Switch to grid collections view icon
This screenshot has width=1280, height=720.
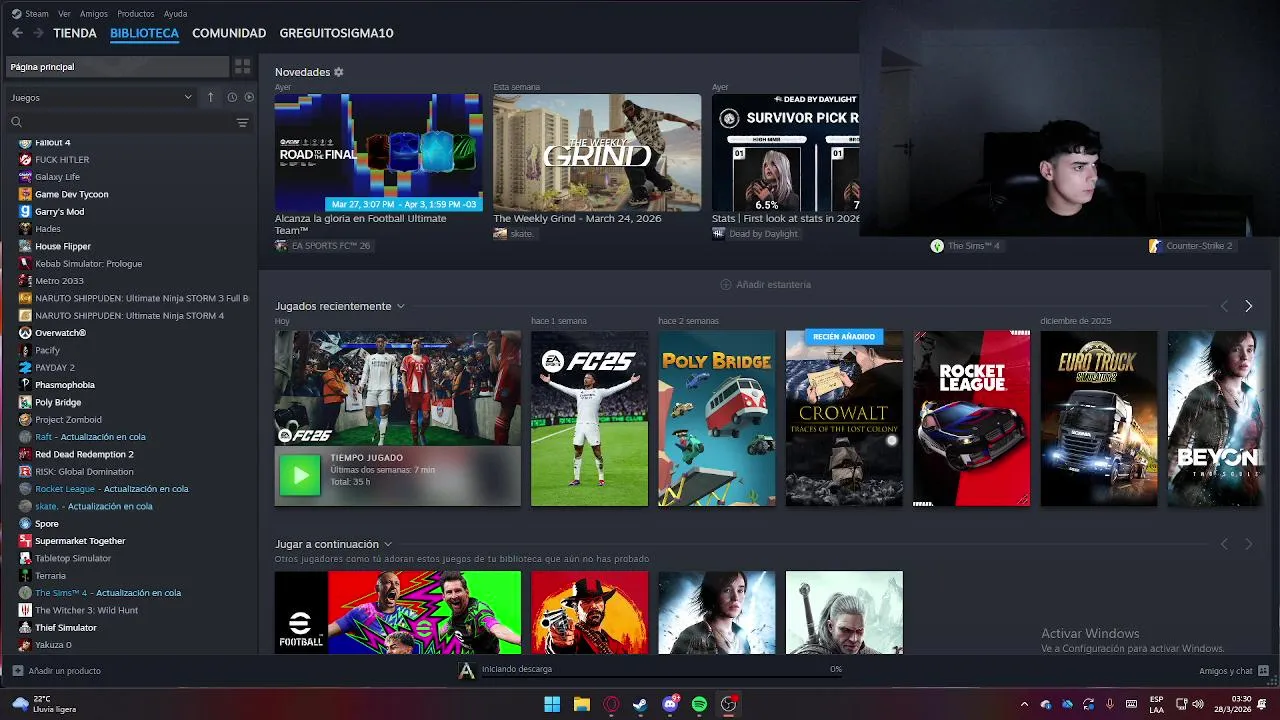(242, 67)
